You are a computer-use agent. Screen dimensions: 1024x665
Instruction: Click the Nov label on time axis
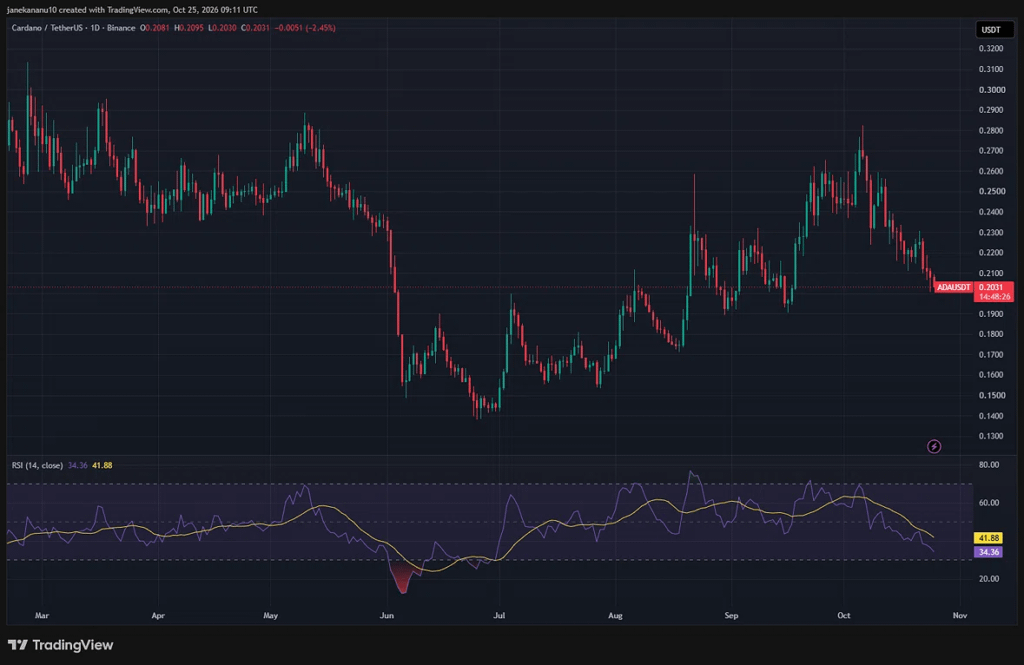(x=959, y=615)
